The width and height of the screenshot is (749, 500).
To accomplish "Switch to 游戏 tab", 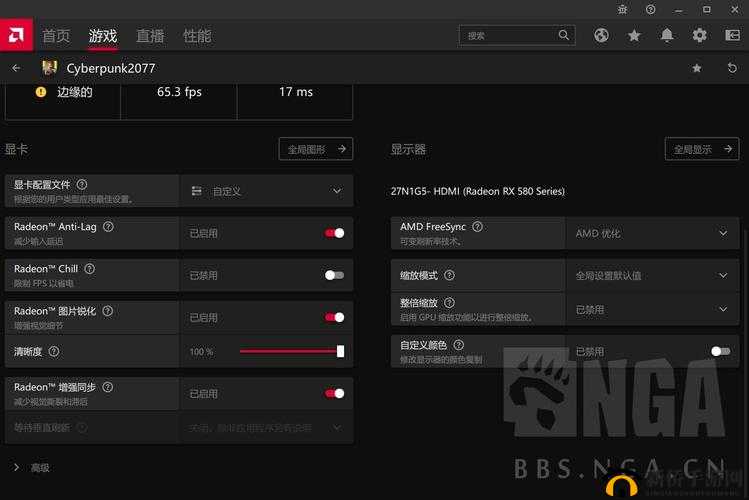I will [103, 36].
